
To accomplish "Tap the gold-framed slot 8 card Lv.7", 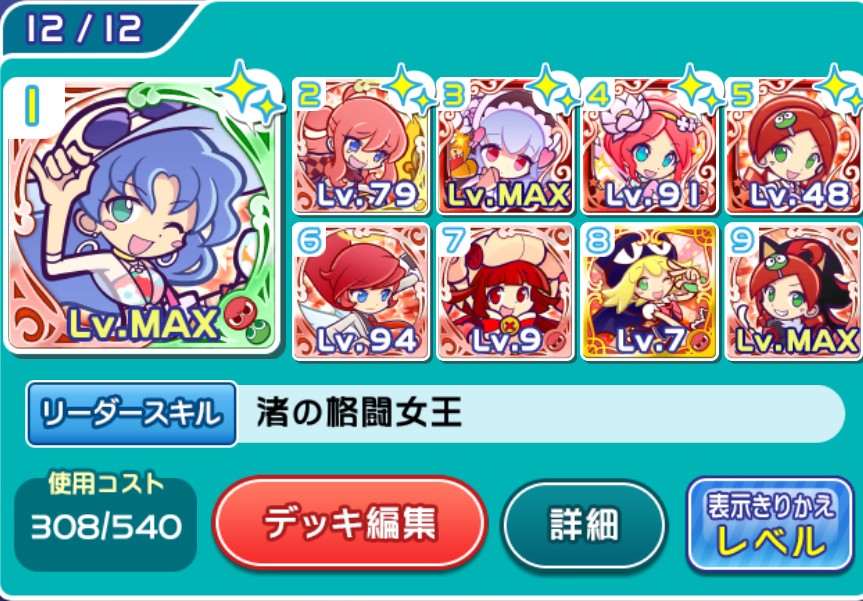I will [x=649, y=292].
